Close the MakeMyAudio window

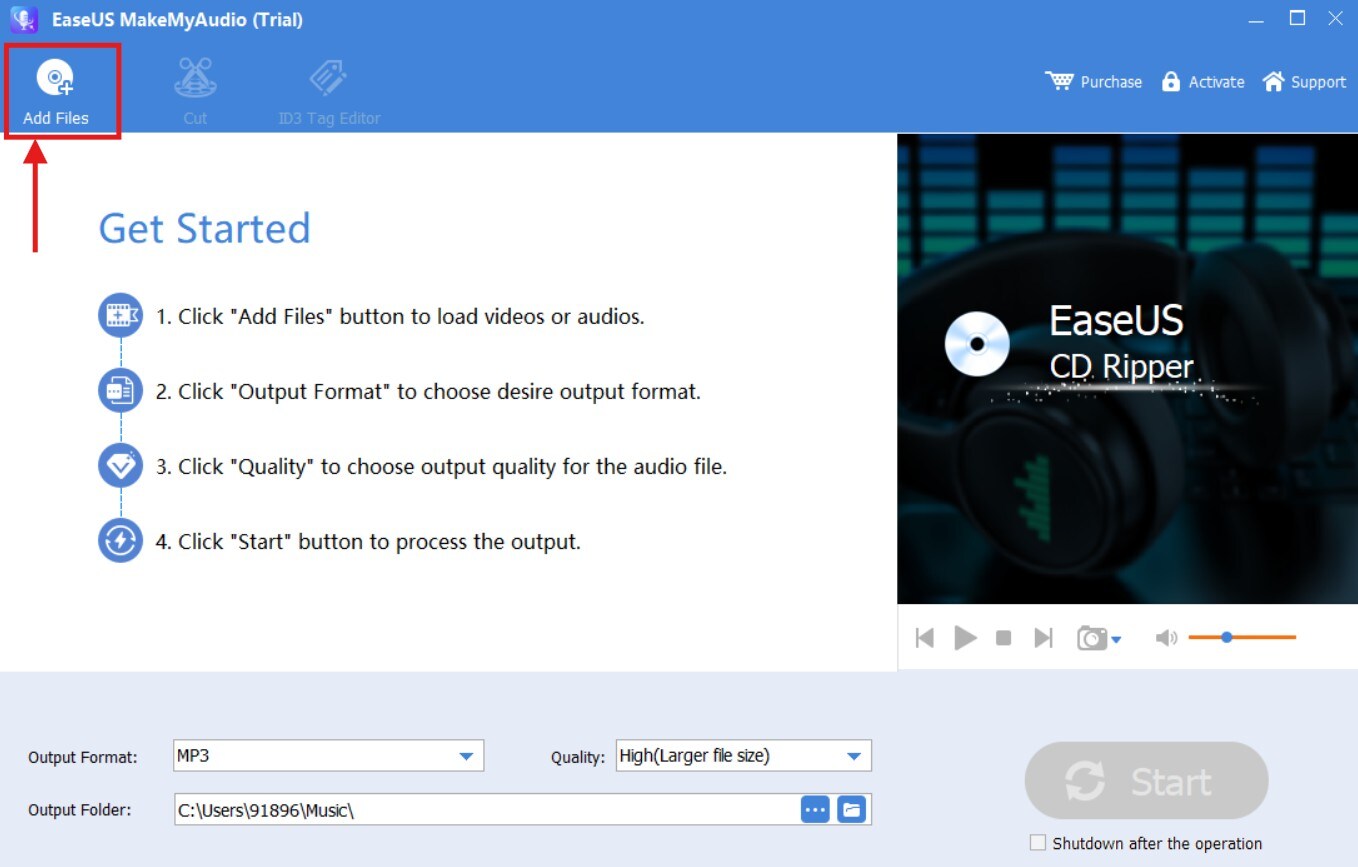tap(1335, 18)
